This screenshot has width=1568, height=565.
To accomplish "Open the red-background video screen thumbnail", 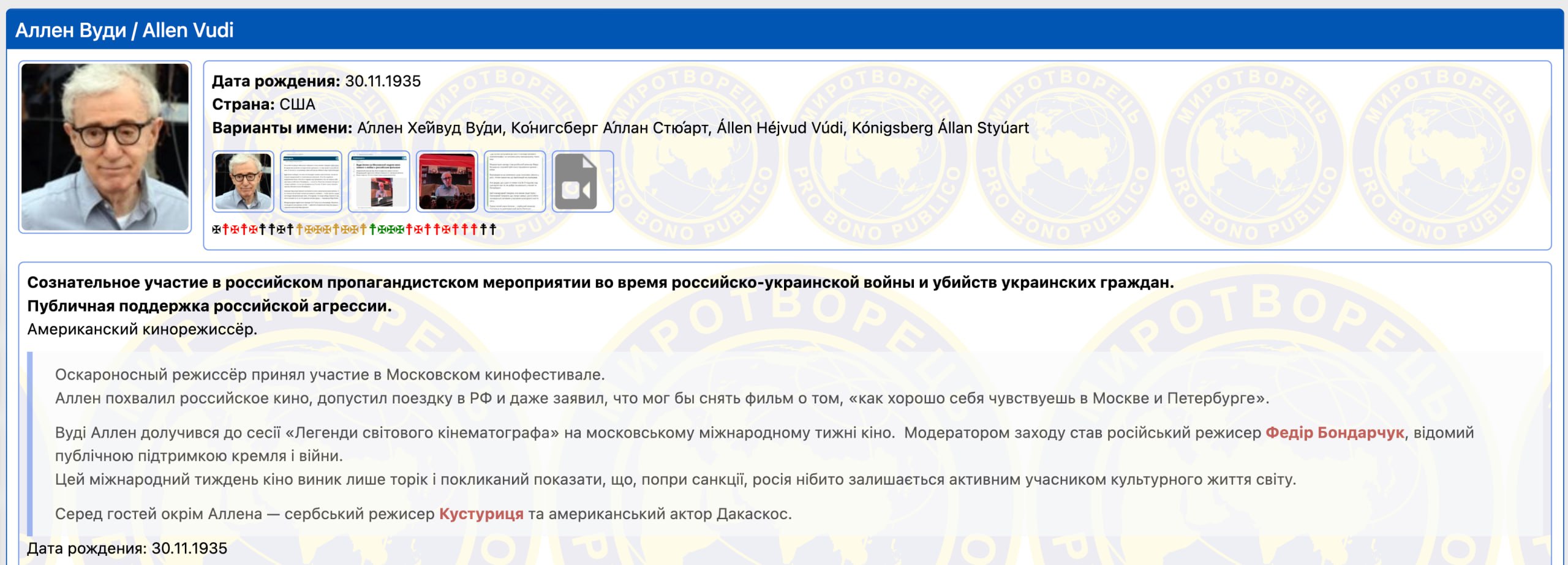I will [x=447, y=182].
